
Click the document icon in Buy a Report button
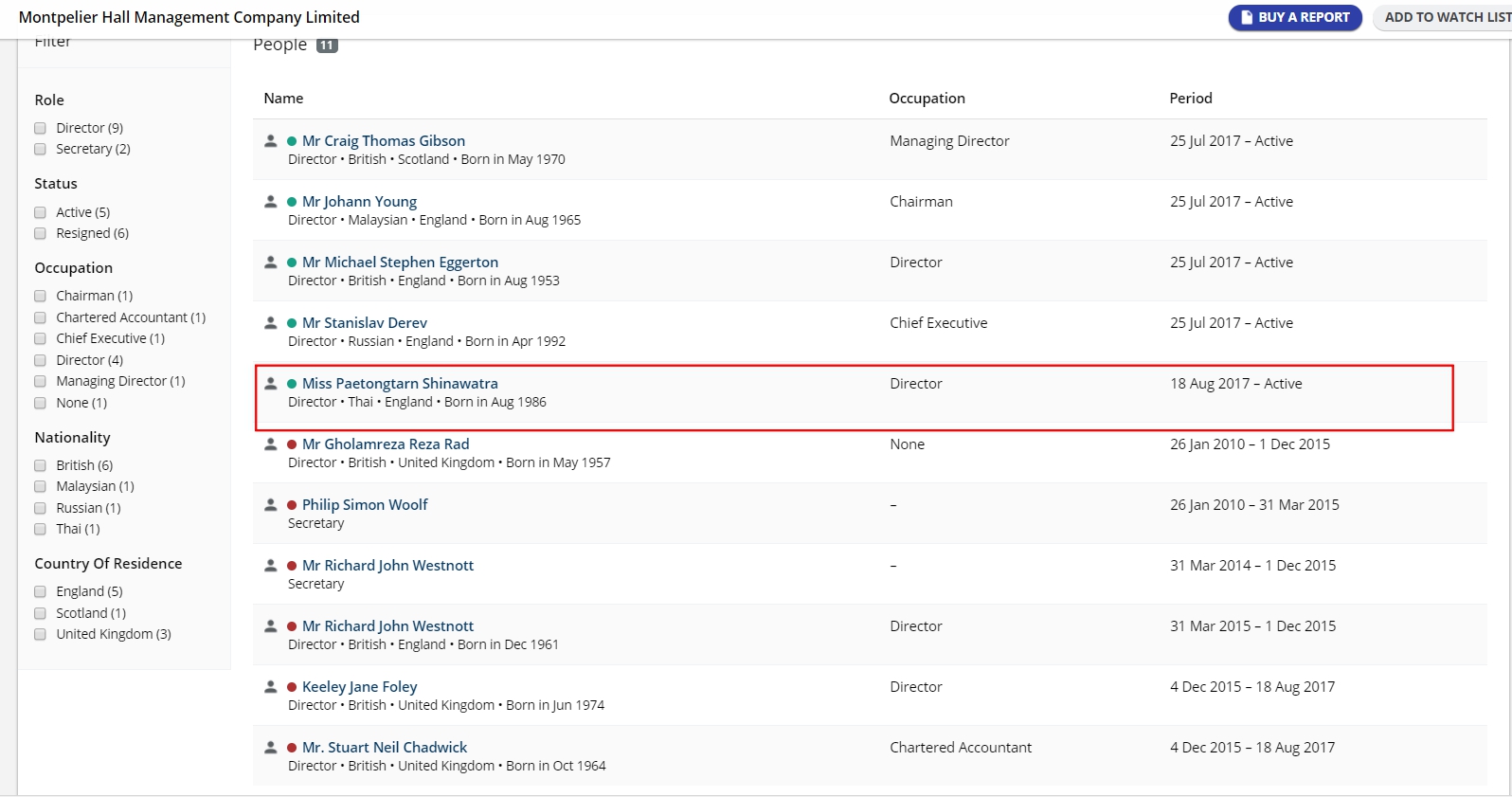click(1247, 17)
